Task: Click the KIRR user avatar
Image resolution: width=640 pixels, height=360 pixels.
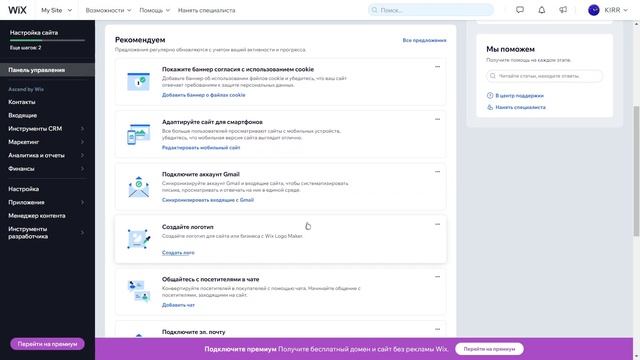Action: (593, 10)
